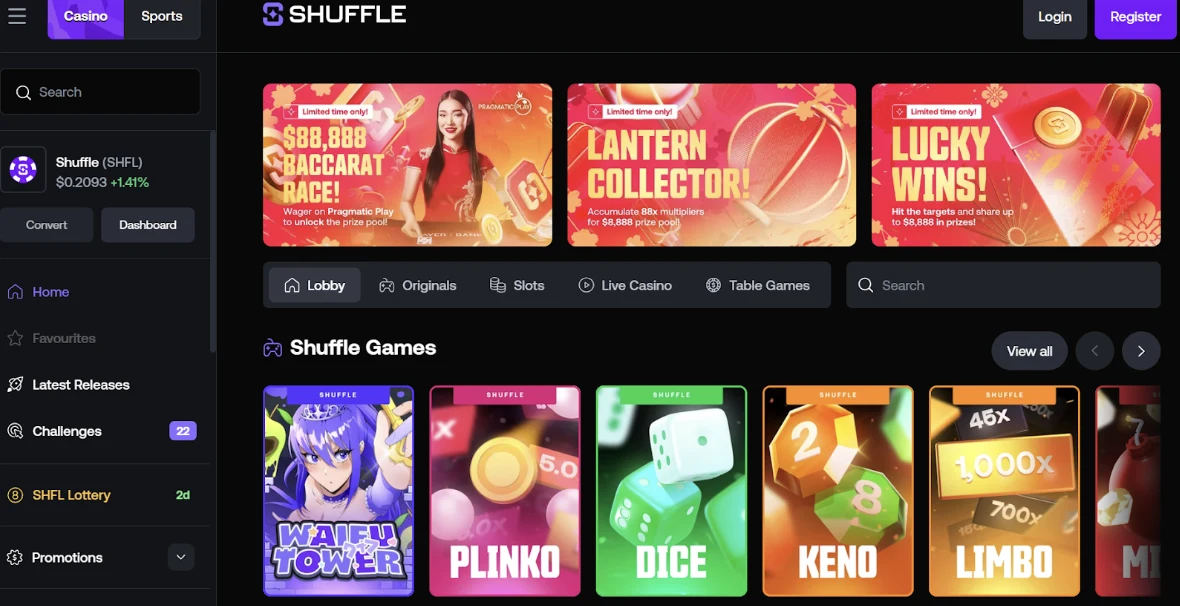Open the Originals tab

pos(418,285)
